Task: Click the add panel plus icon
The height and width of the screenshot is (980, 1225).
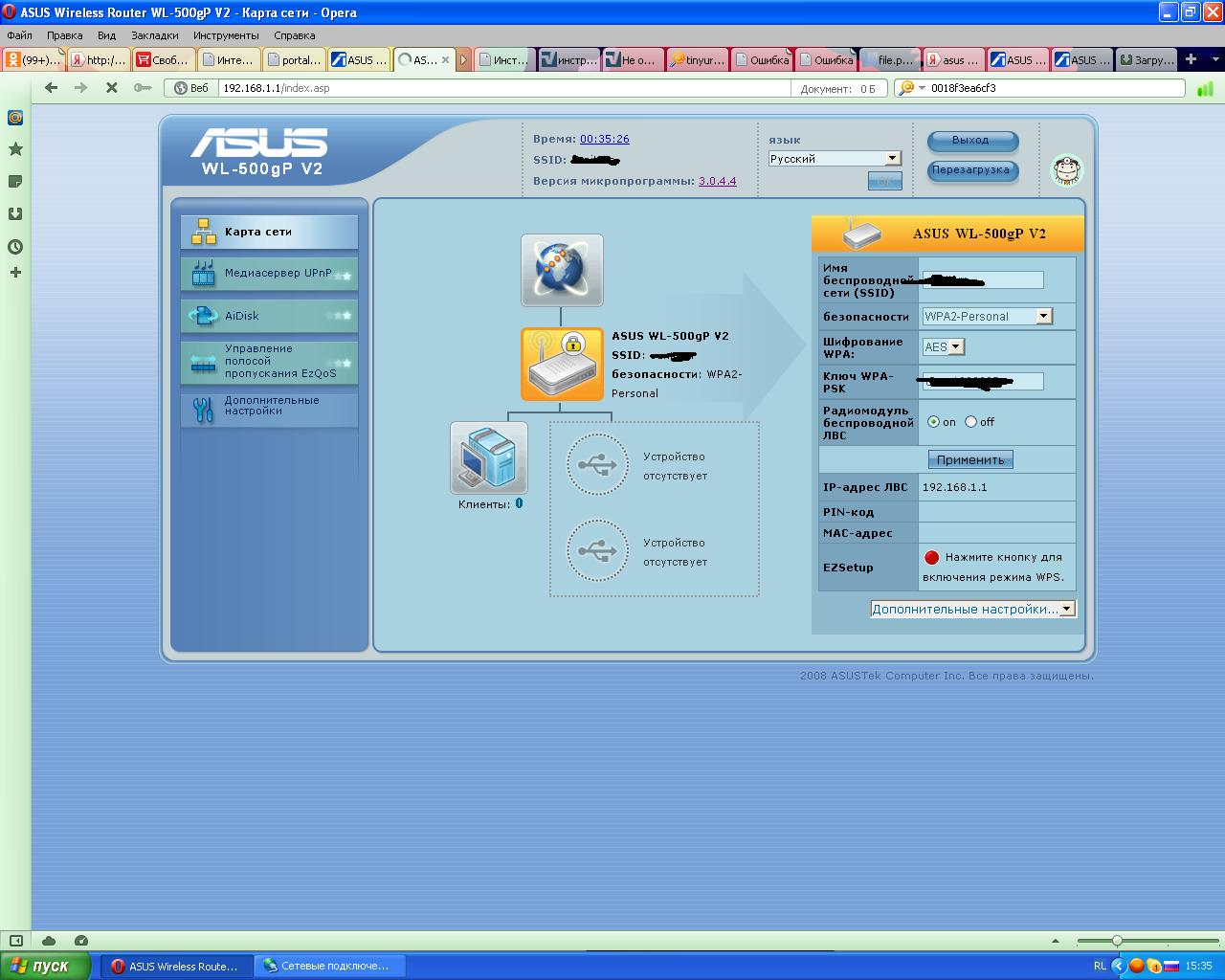Action: (15, 273)
